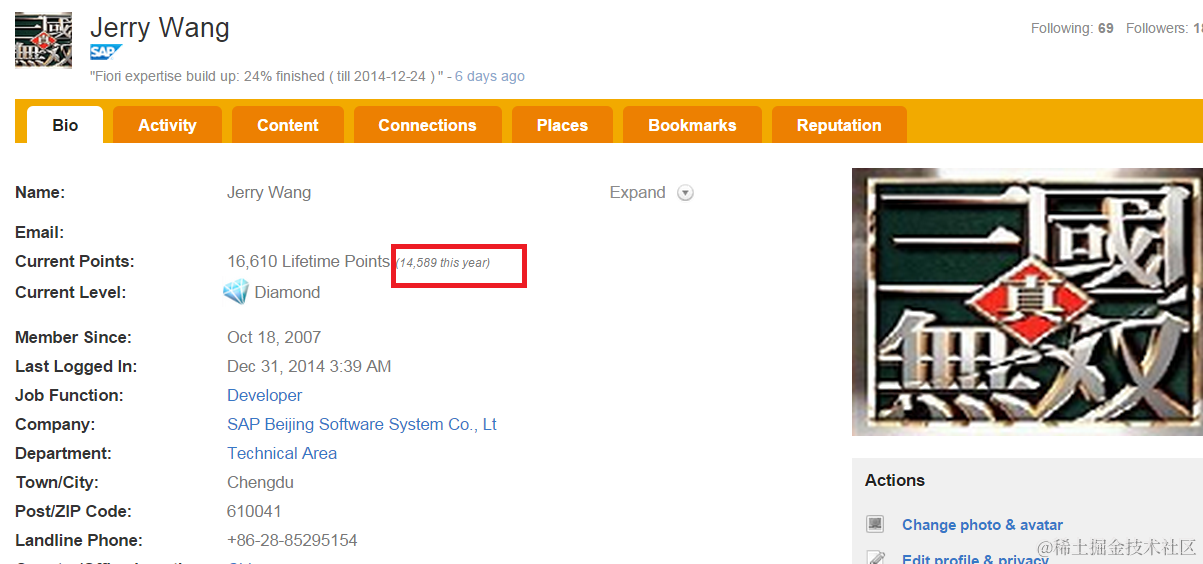The image size is (1203, 564).
Task: Click the 'Name:' label
Action: click(x=40, y=192)
